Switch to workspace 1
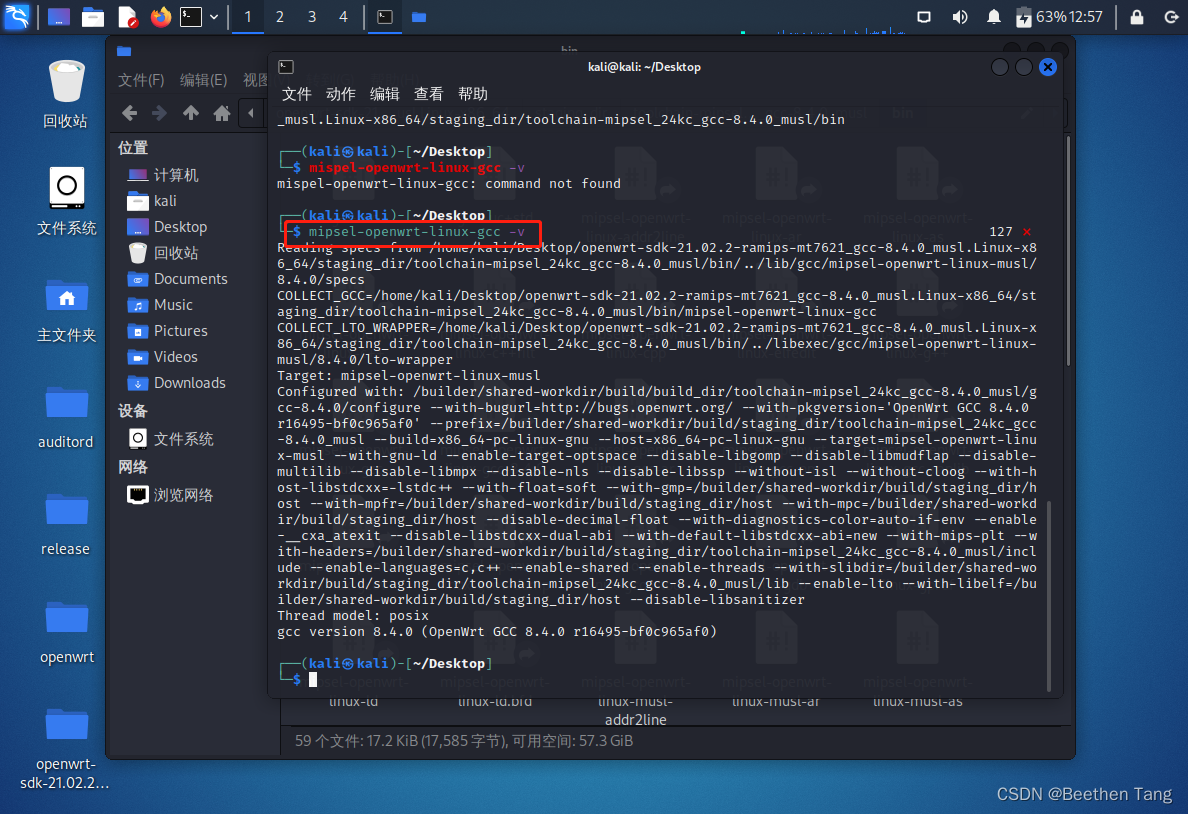 click(248, 17)
